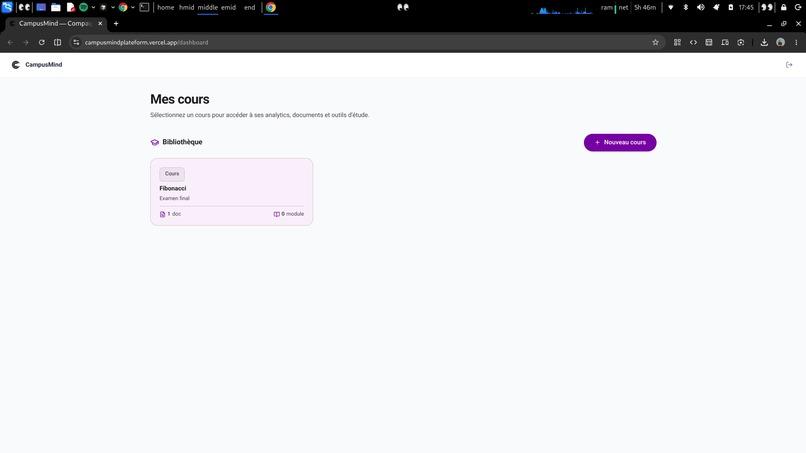Switch to the emid workspace

click(228, 8)
